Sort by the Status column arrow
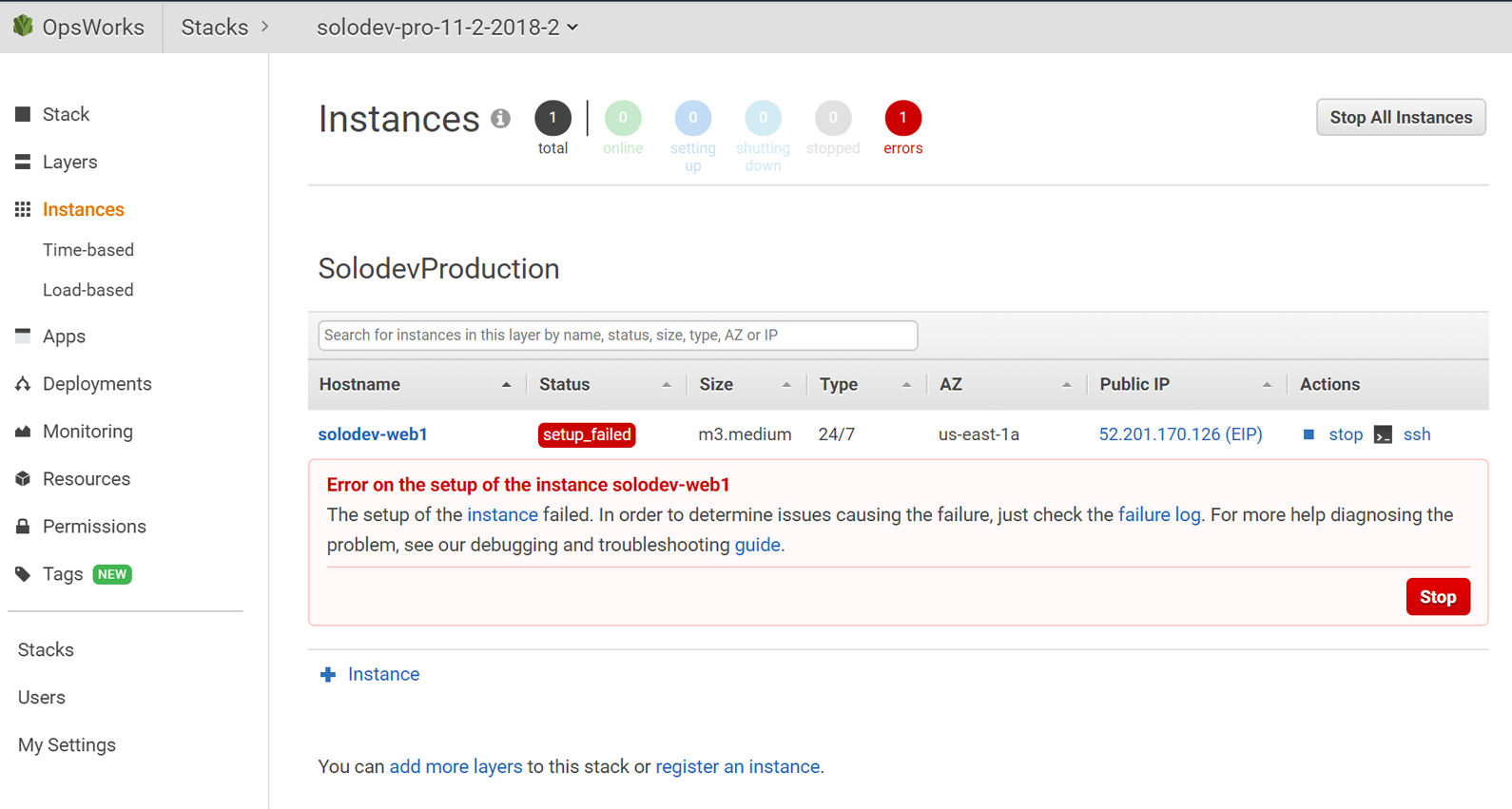 click(666, 385)
